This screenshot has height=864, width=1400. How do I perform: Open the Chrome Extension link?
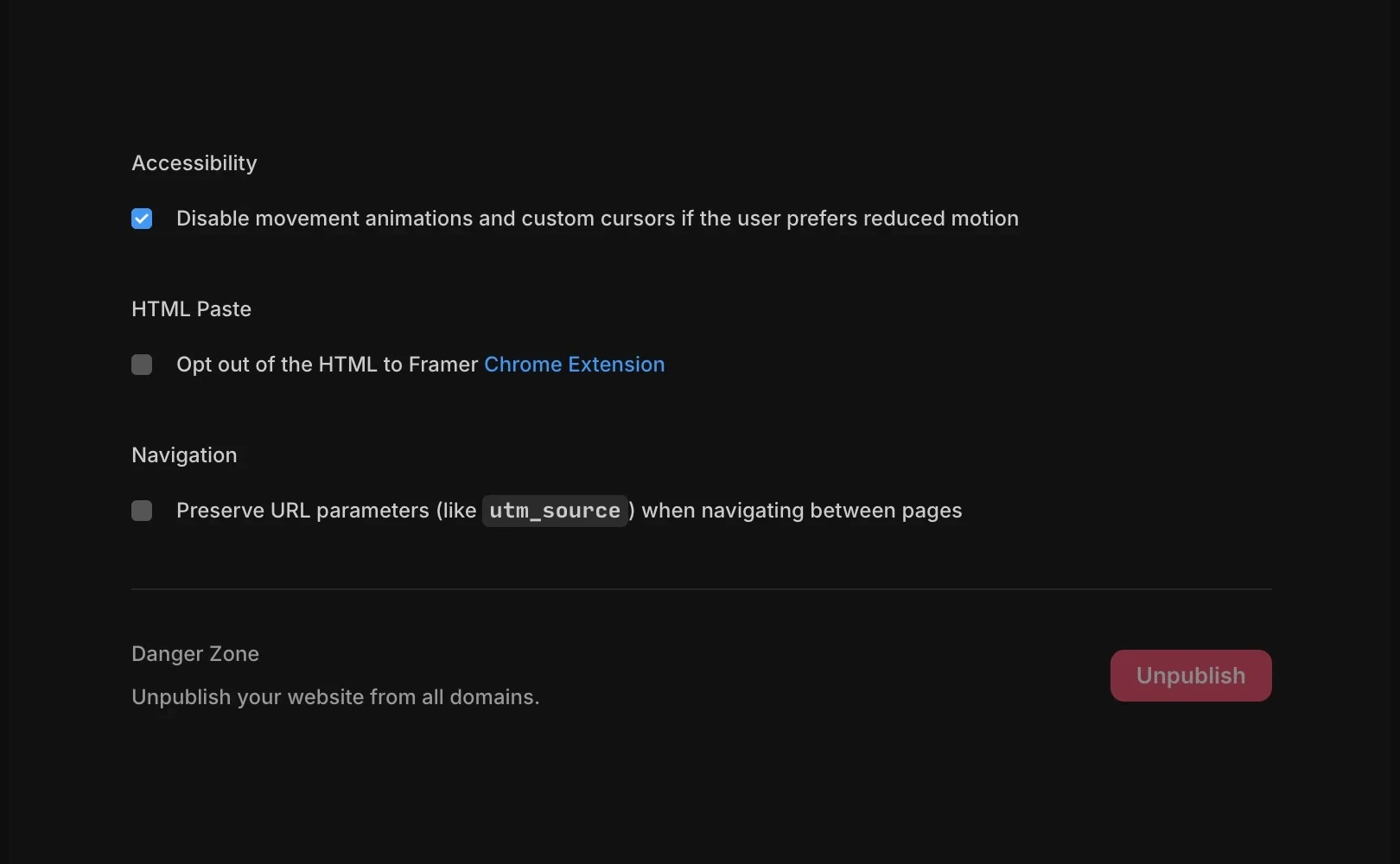[574, 365]
